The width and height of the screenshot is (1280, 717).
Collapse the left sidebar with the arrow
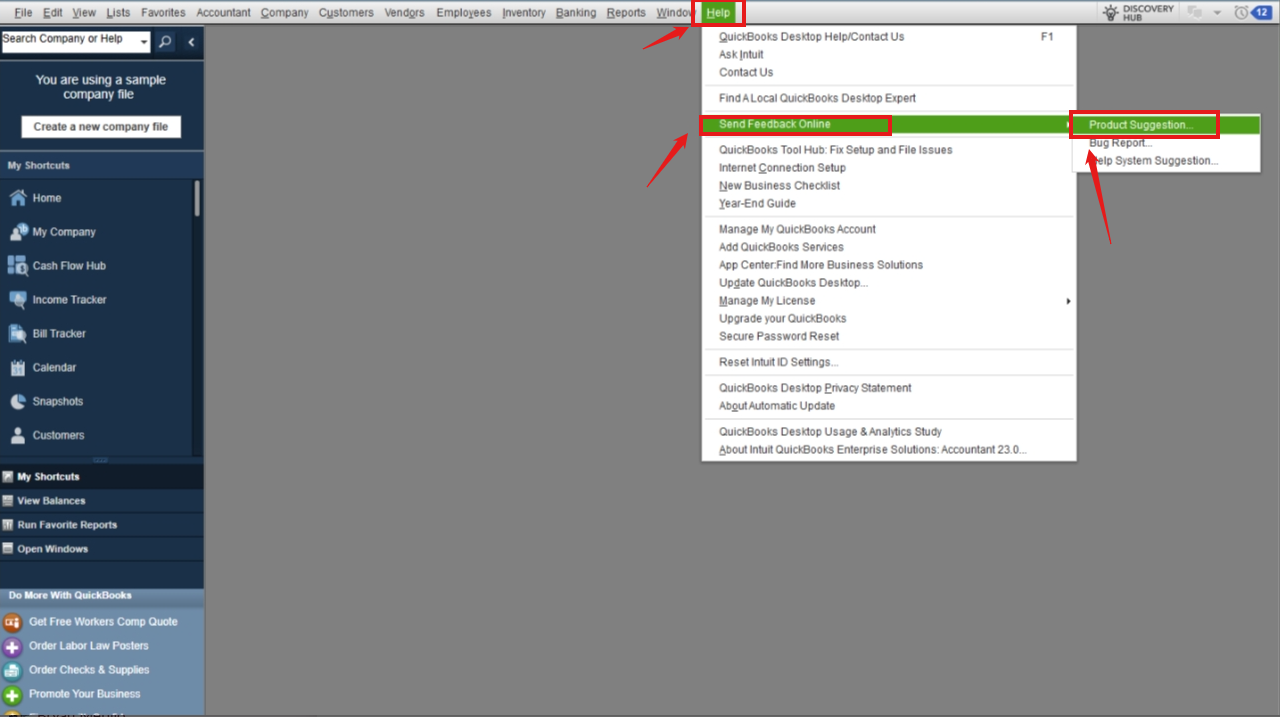pos(191,42)
